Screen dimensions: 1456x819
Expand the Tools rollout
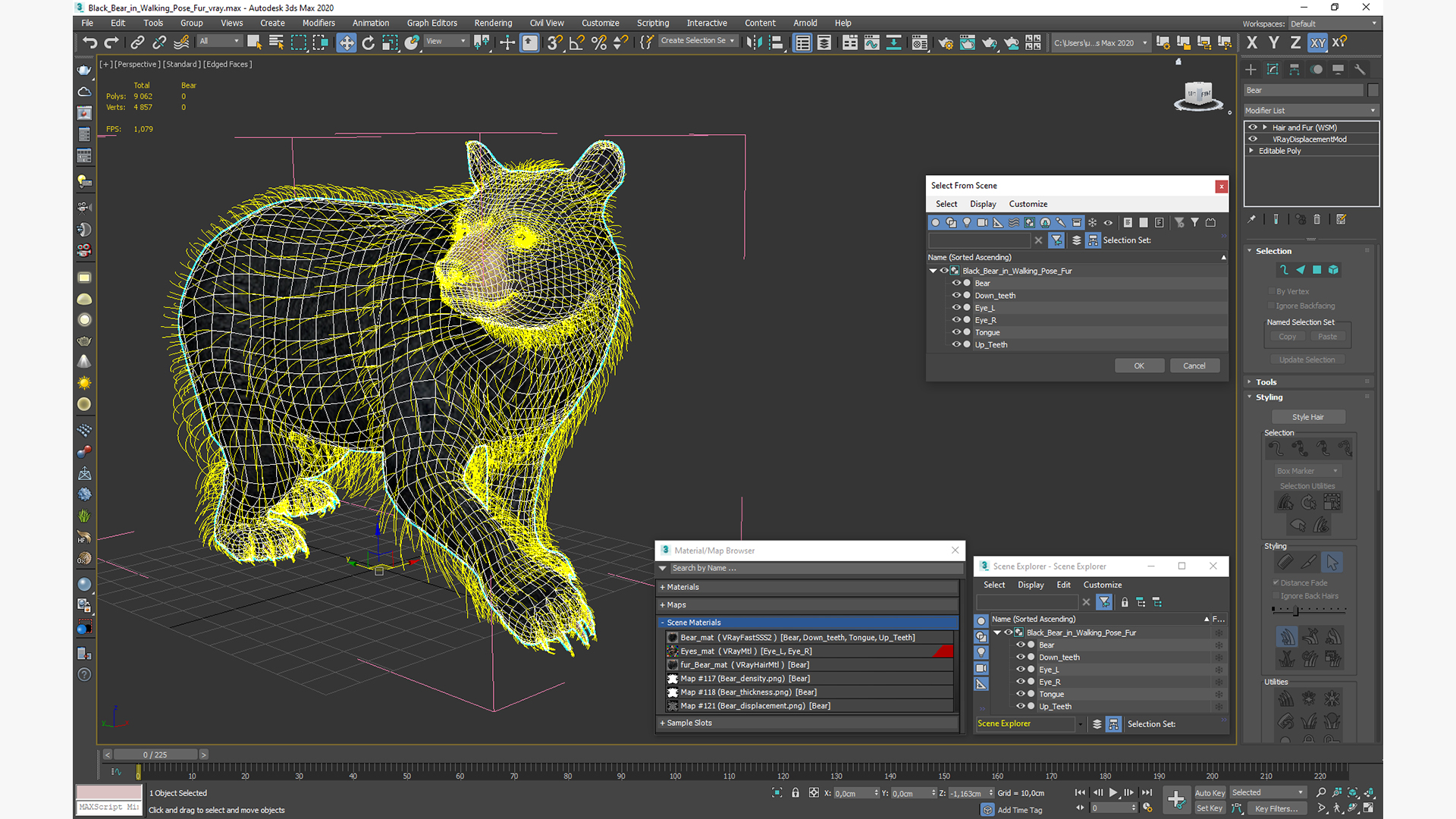point(1266,382)
